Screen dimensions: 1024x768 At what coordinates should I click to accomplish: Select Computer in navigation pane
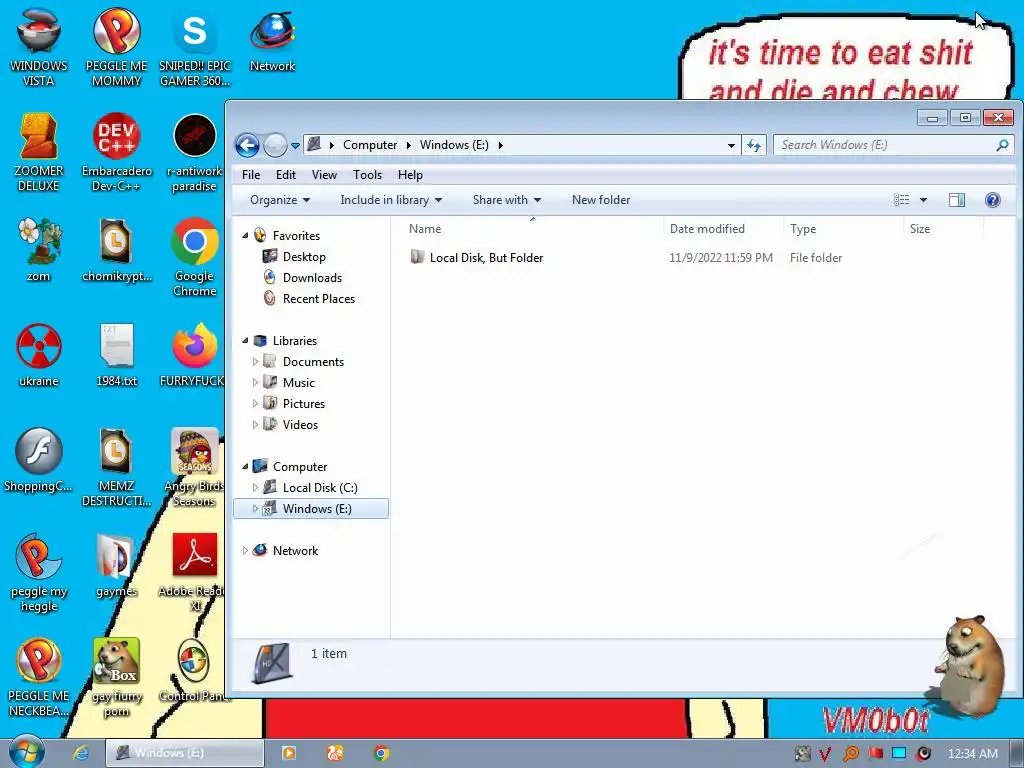(x=300, y=467)
